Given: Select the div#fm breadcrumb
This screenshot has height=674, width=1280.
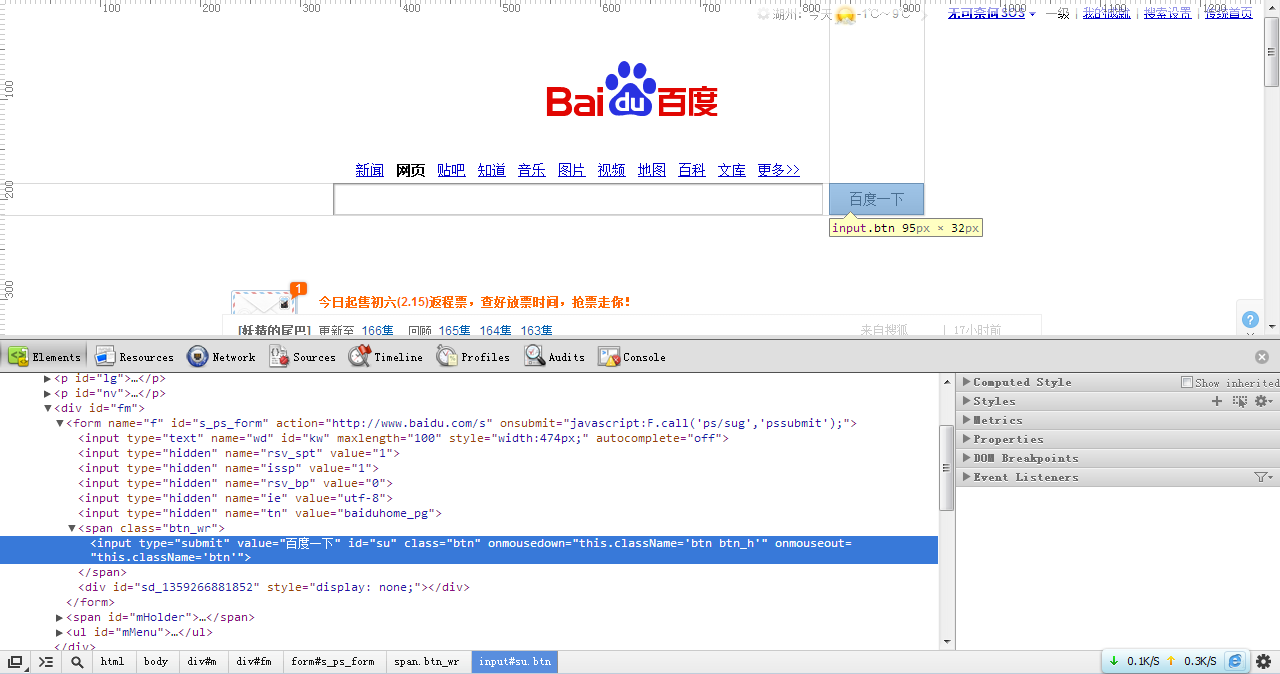Looking at the screenshot, I should click(x=254, y=662).
